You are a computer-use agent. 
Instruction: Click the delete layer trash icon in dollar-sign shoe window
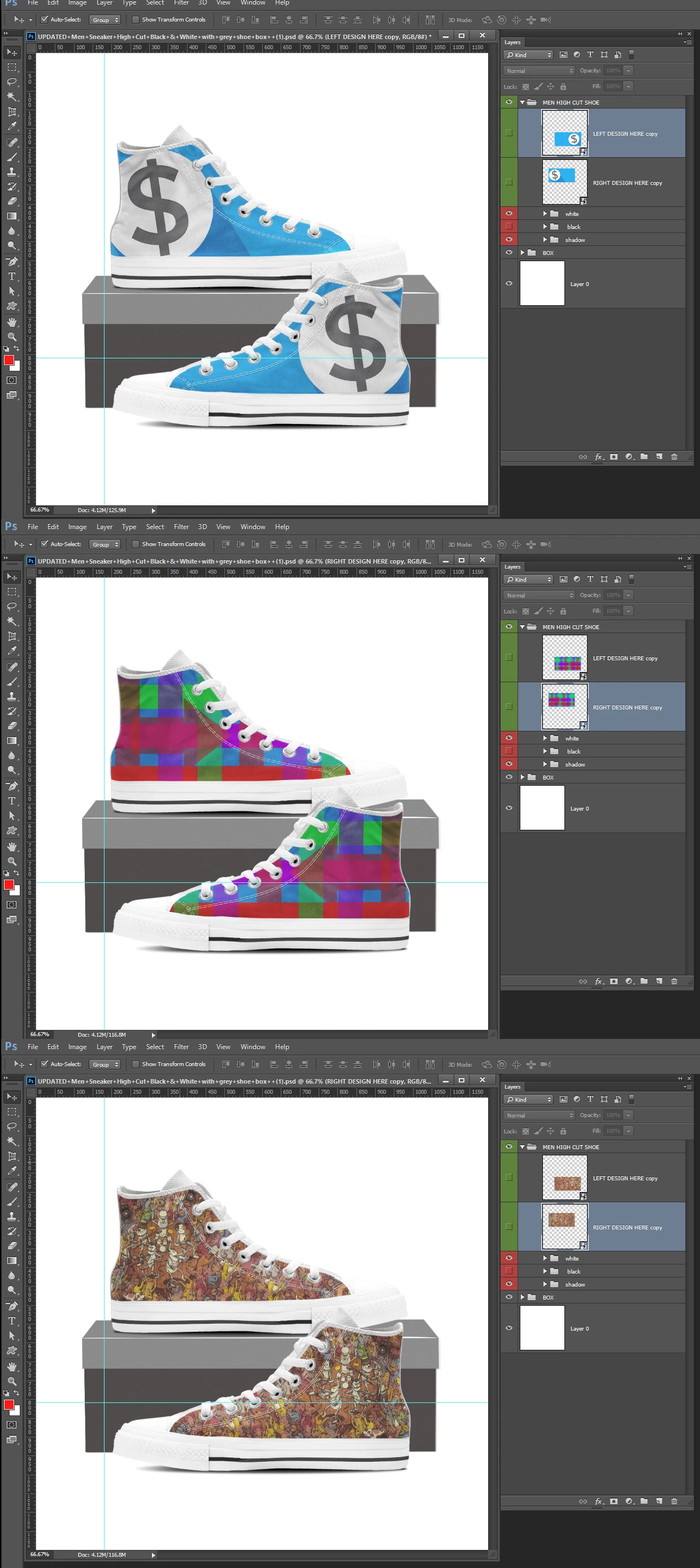(674, 457)
